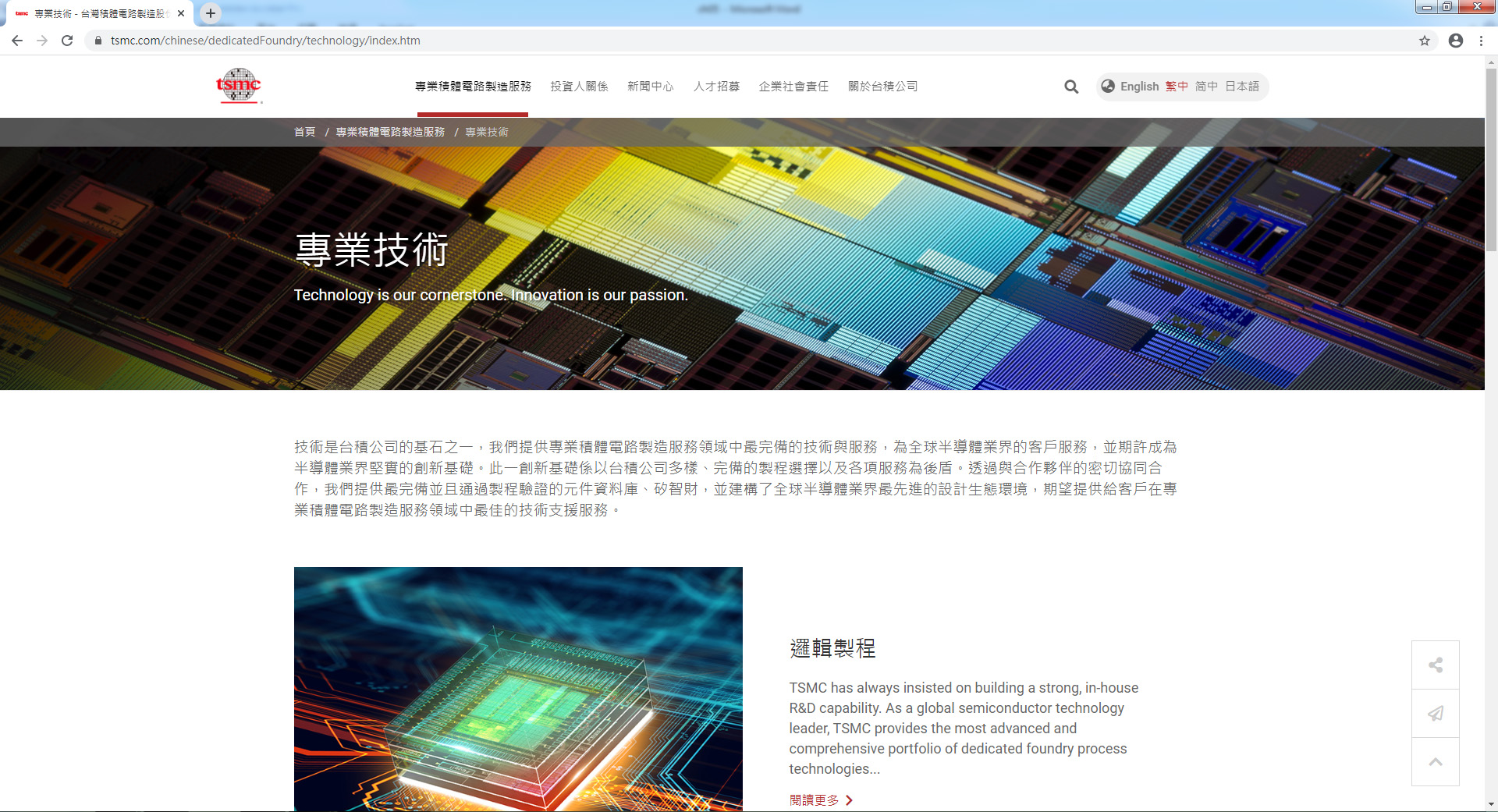Screen dimensions: 1498x812
Task: Open a new tab with plus button
Action: click(x=210, y=13)
